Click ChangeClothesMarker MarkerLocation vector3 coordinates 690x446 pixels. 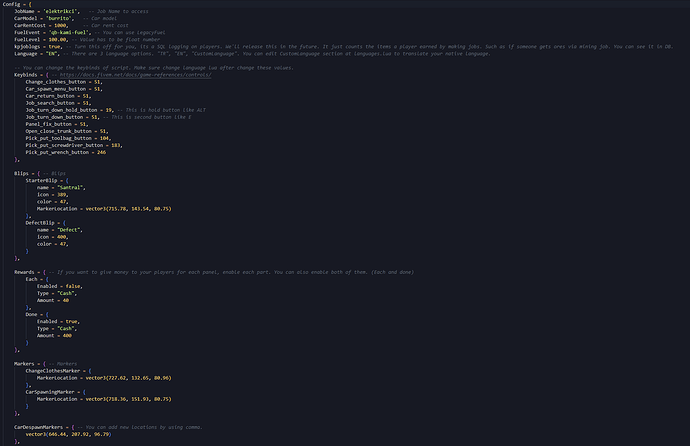(128, 378)
